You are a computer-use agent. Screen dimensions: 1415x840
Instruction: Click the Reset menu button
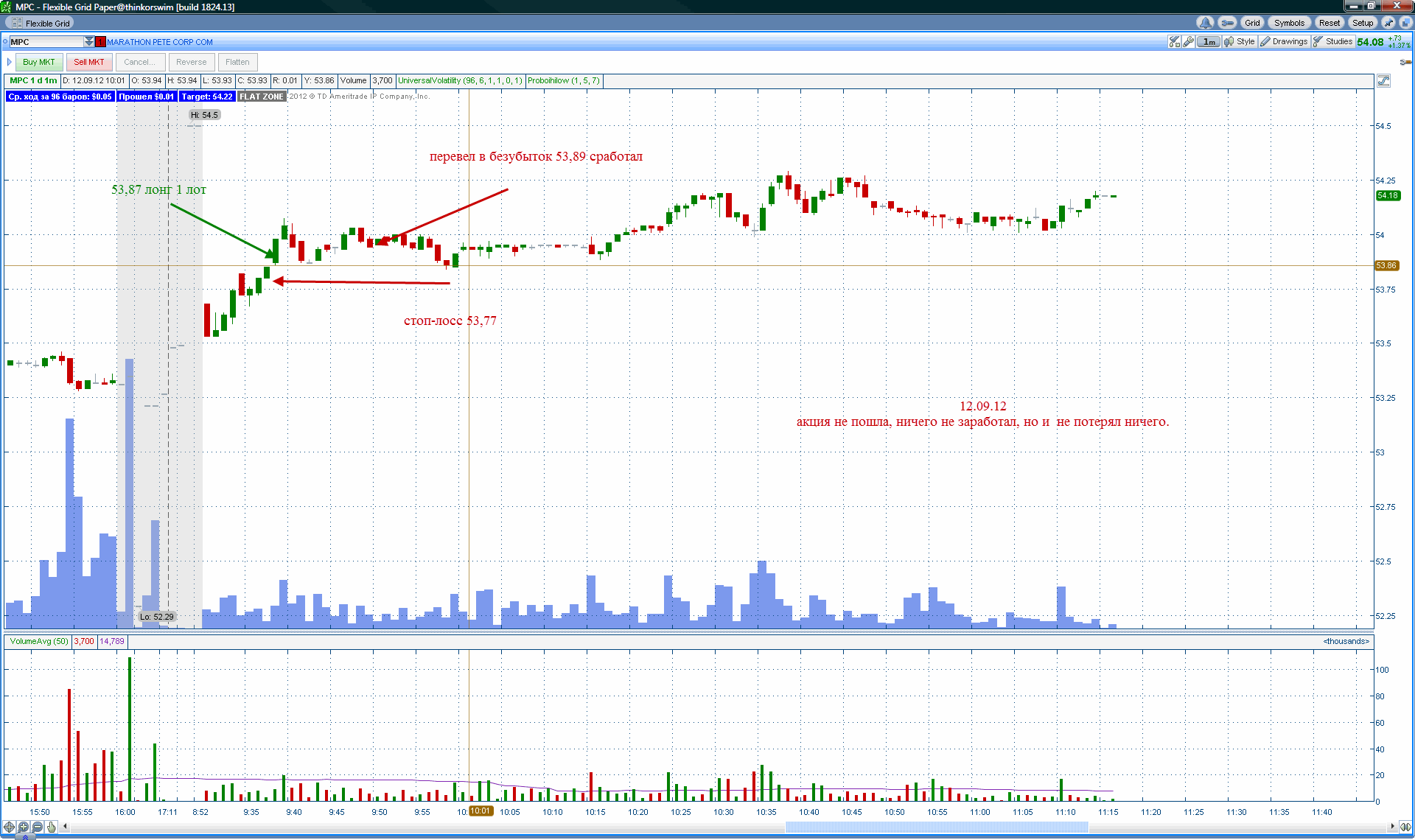pos(1330,23)
